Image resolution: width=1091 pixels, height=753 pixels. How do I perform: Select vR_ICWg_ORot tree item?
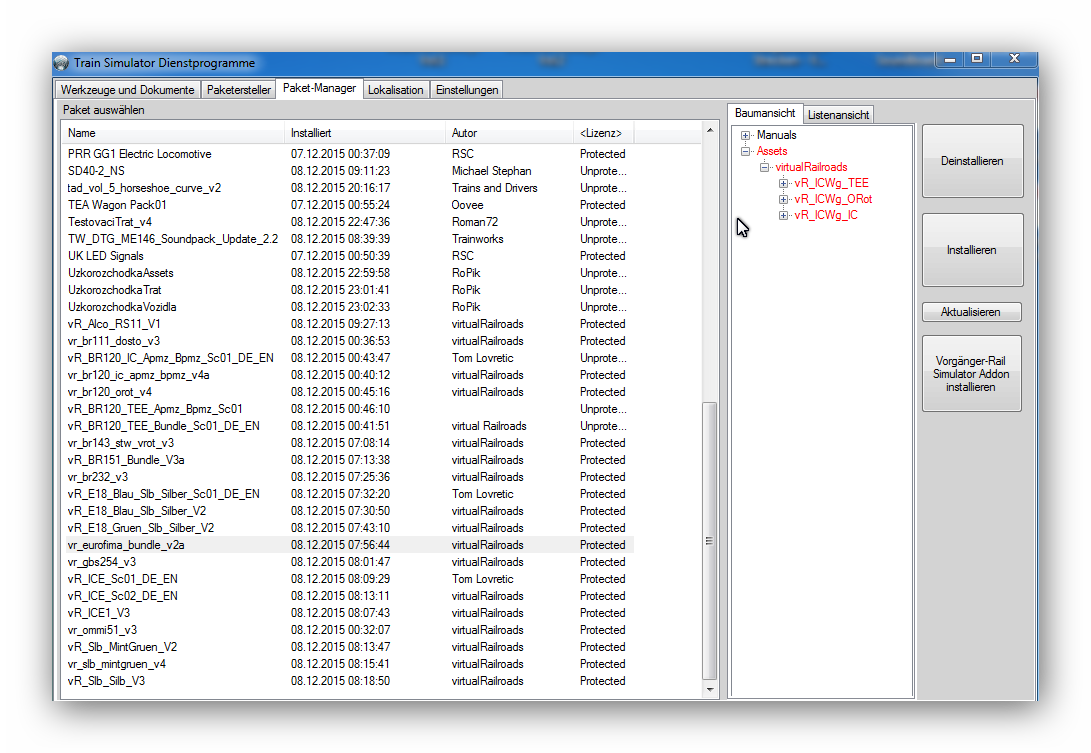pos(833,199)
